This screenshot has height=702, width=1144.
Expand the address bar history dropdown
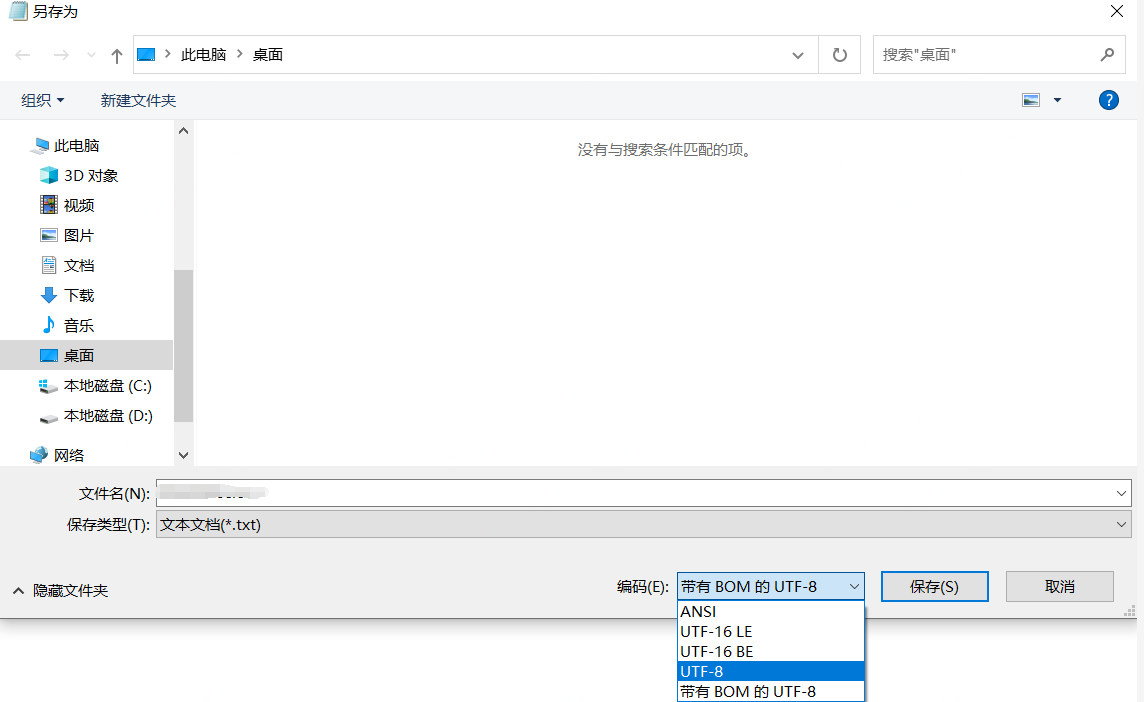point(797,55)
